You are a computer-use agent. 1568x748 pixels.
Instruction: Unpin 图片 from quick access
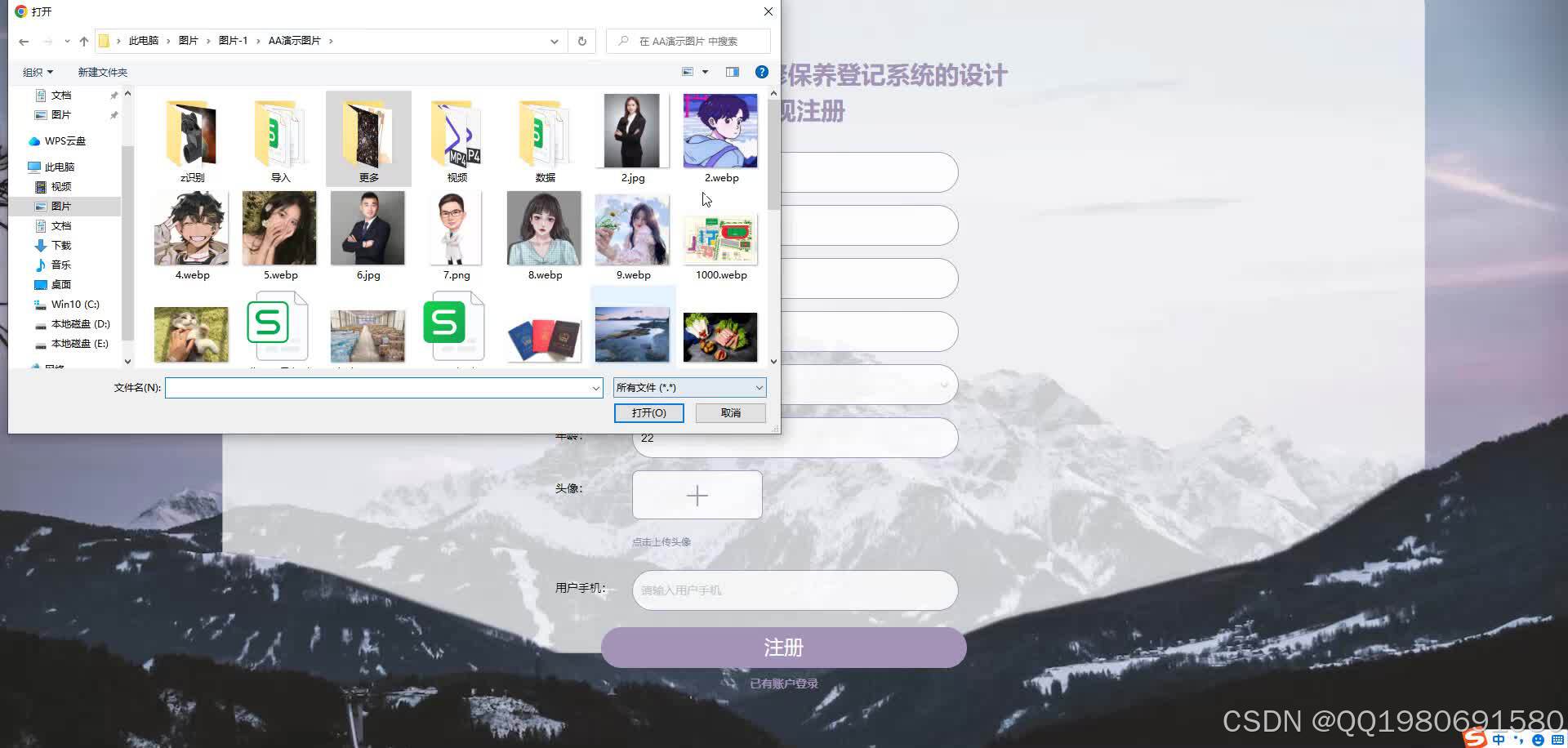click(114, 115)
